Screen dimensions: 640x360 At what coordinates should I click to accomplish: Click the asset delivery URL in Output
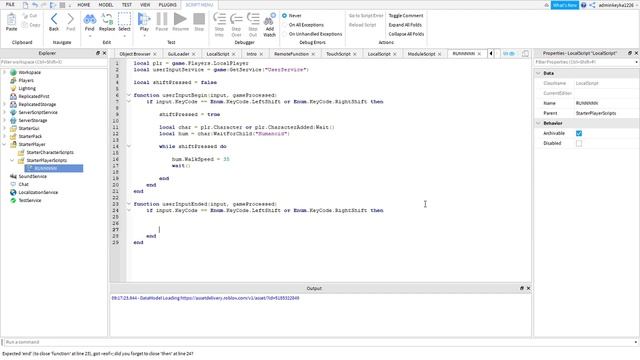[240, 298]
